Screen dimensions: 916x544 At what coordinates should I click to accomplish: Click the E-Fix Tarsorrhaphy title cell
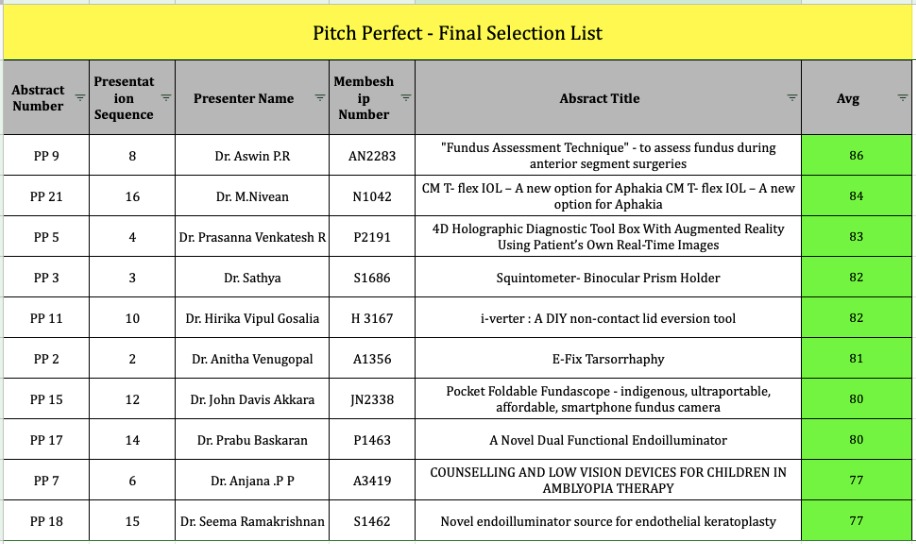tap(608, 359)
